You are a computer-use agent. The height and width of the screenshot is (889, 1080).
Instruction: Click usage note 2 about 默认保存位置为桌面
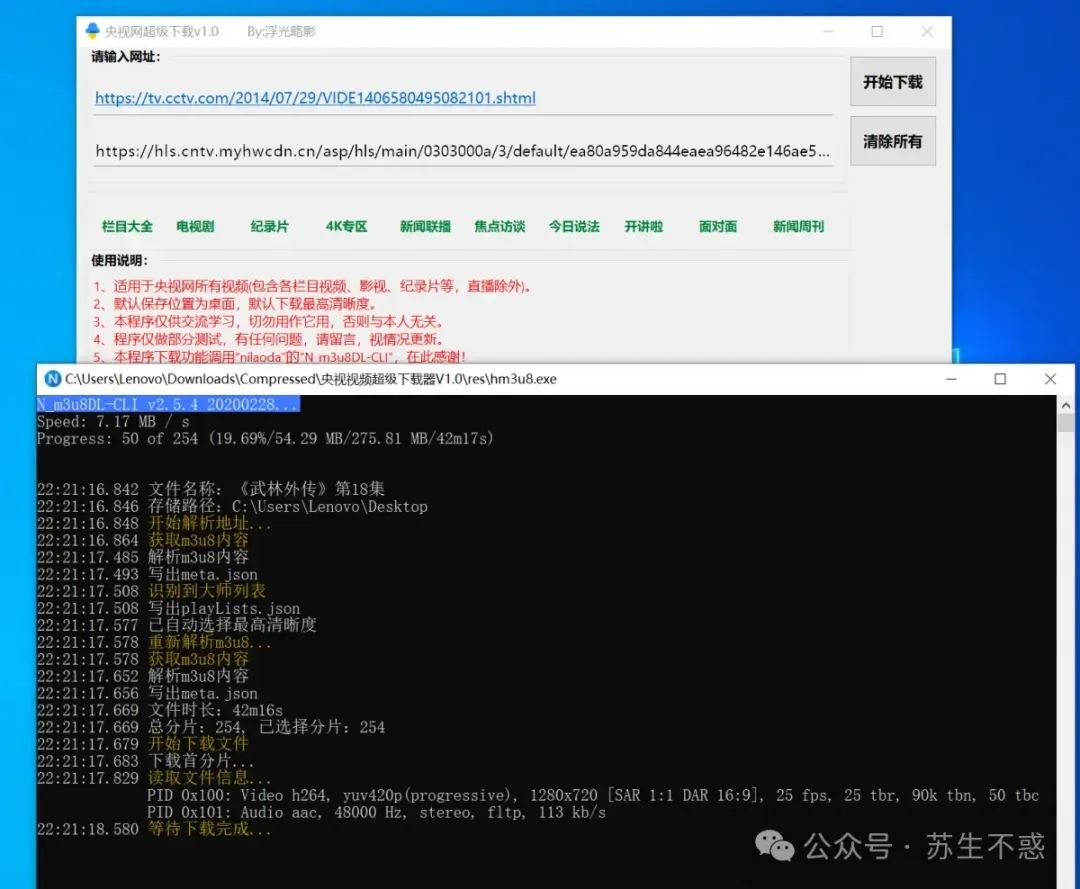click(234, 304)
